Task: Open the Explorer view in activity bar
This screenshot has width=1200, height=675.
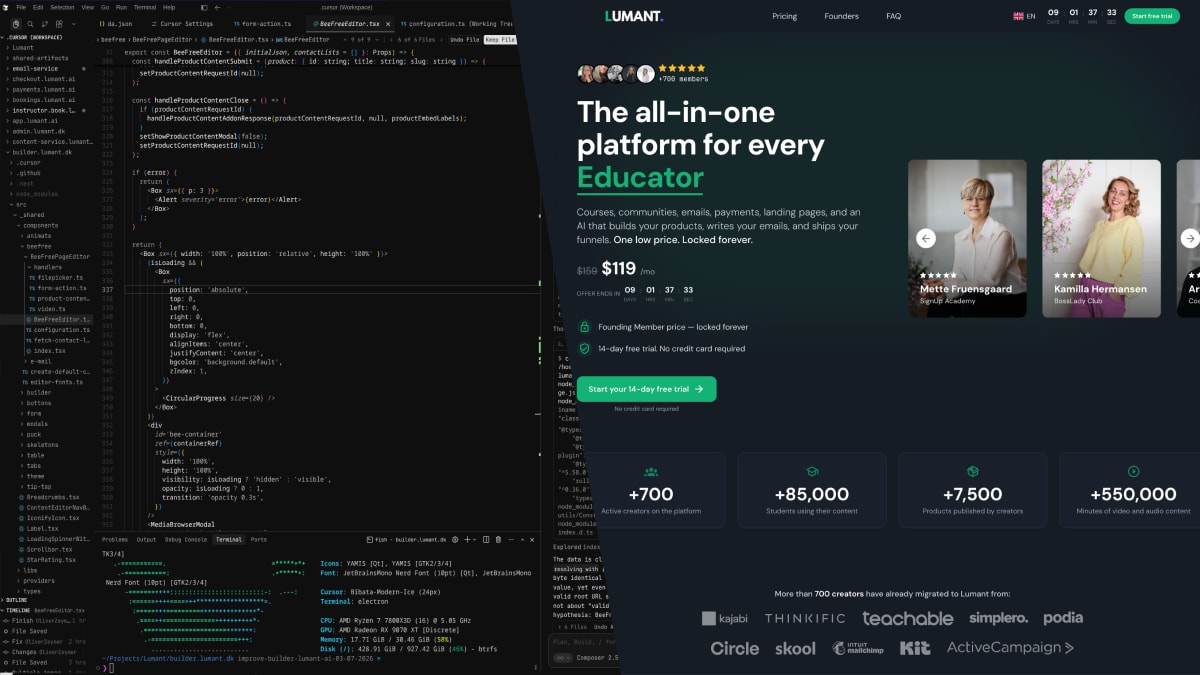Action: 16,24
